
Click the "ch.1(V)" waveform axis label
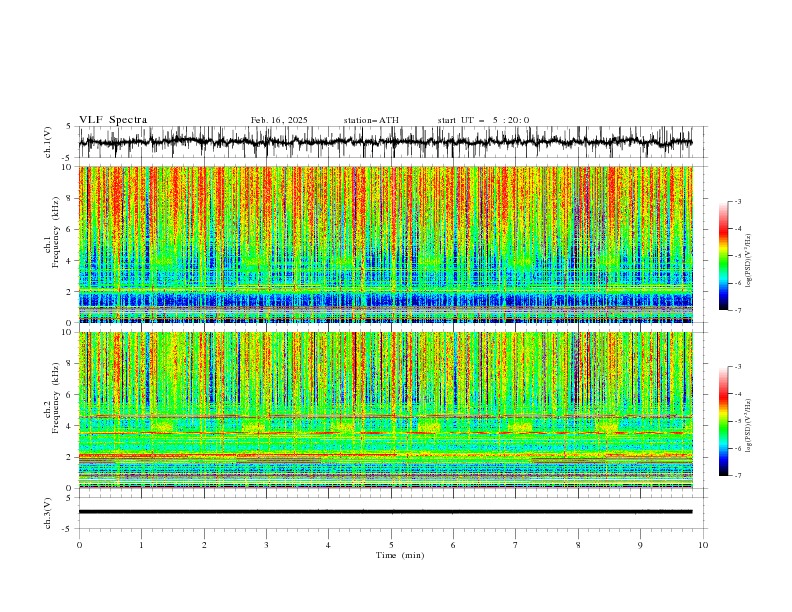(48, 142)
